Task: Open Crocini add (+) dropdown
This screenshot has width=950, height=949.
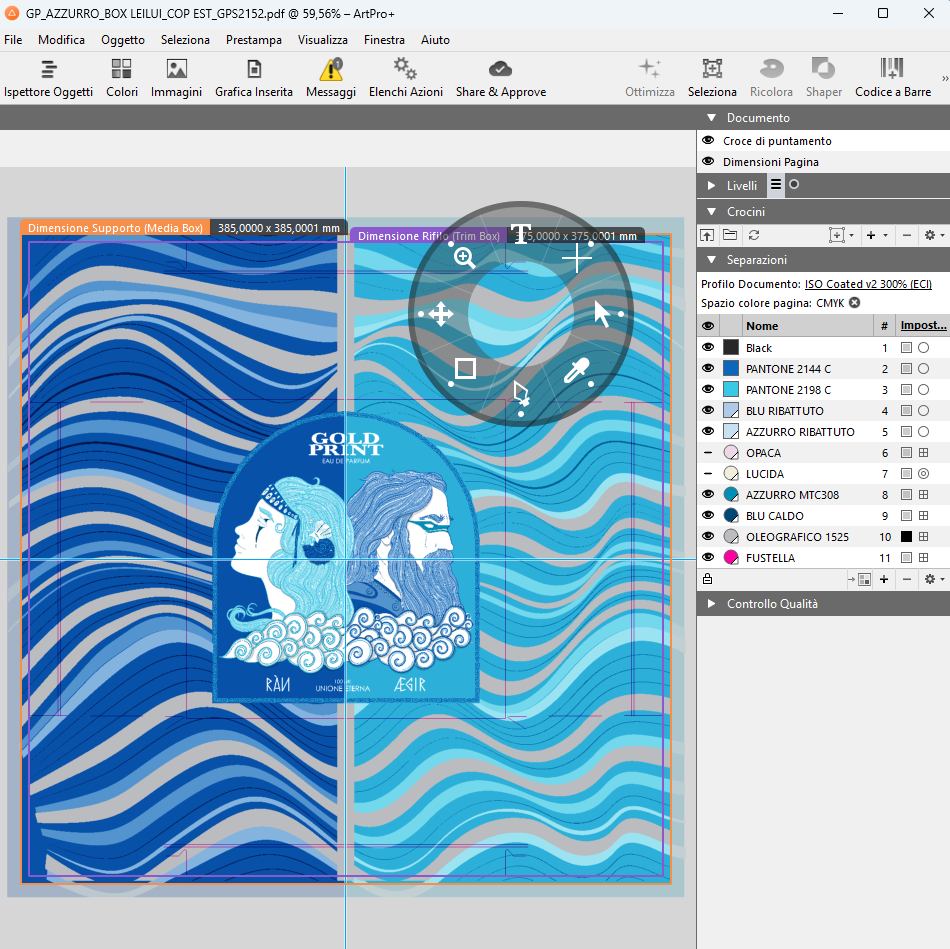Action: (876, 235)
